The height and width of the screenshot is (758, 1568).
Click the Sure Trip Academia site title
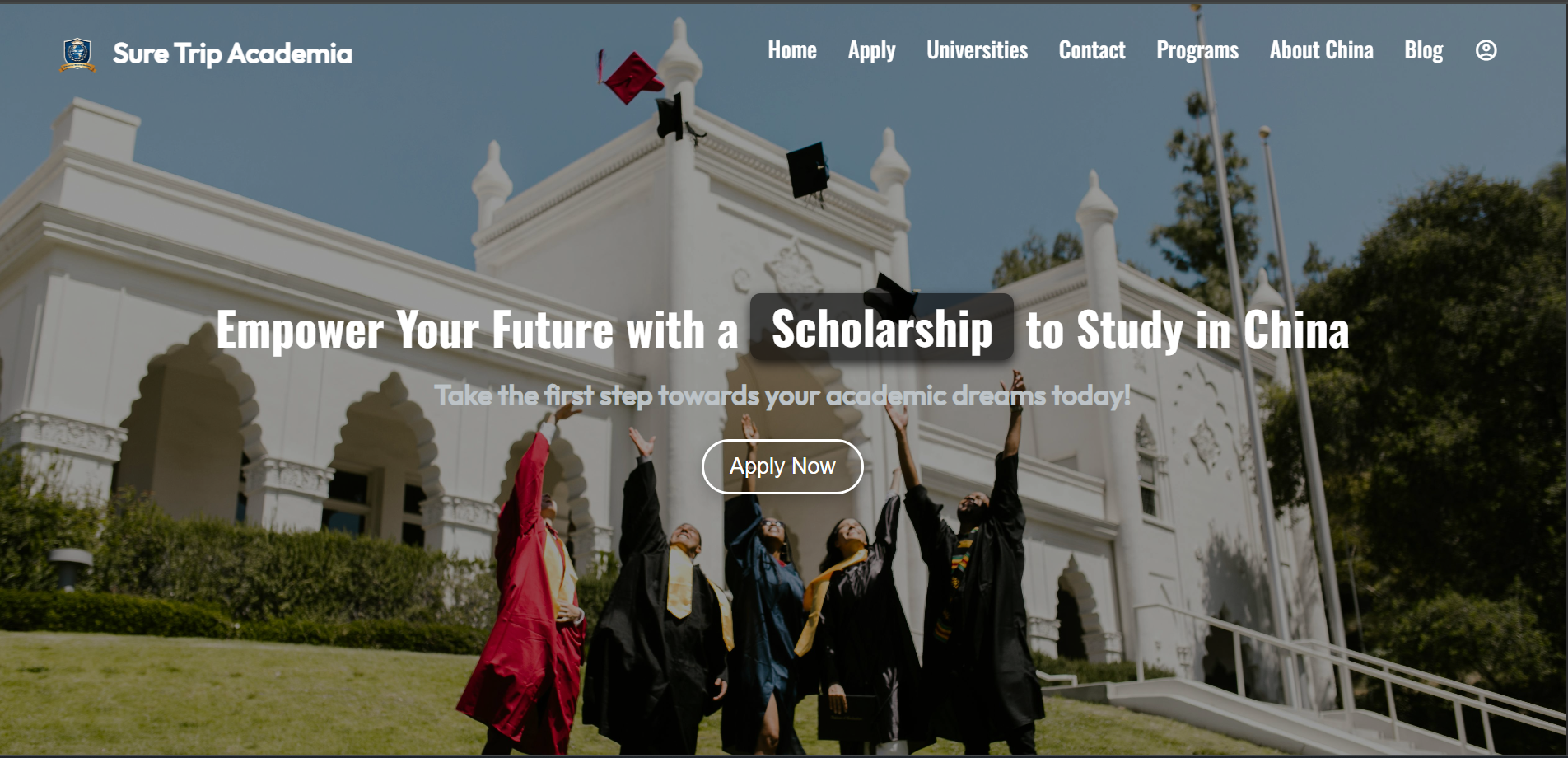coord(232,54)
